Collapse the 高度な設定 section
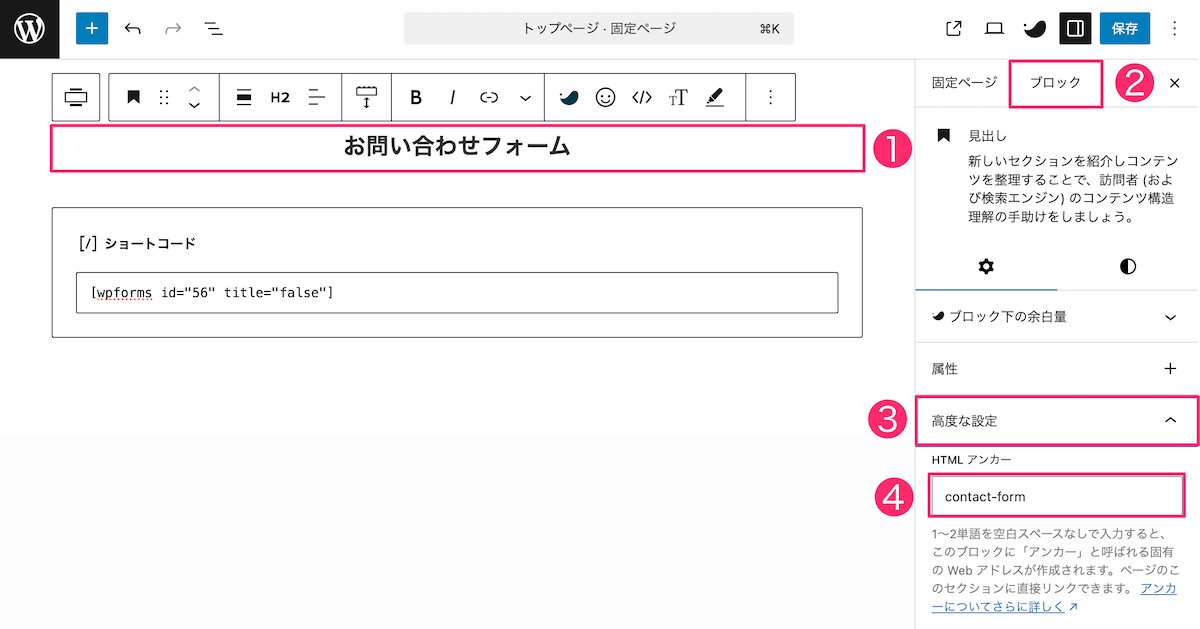Image resolution: width=1200 pixels, height=629 pixels. click(1055, 421)
